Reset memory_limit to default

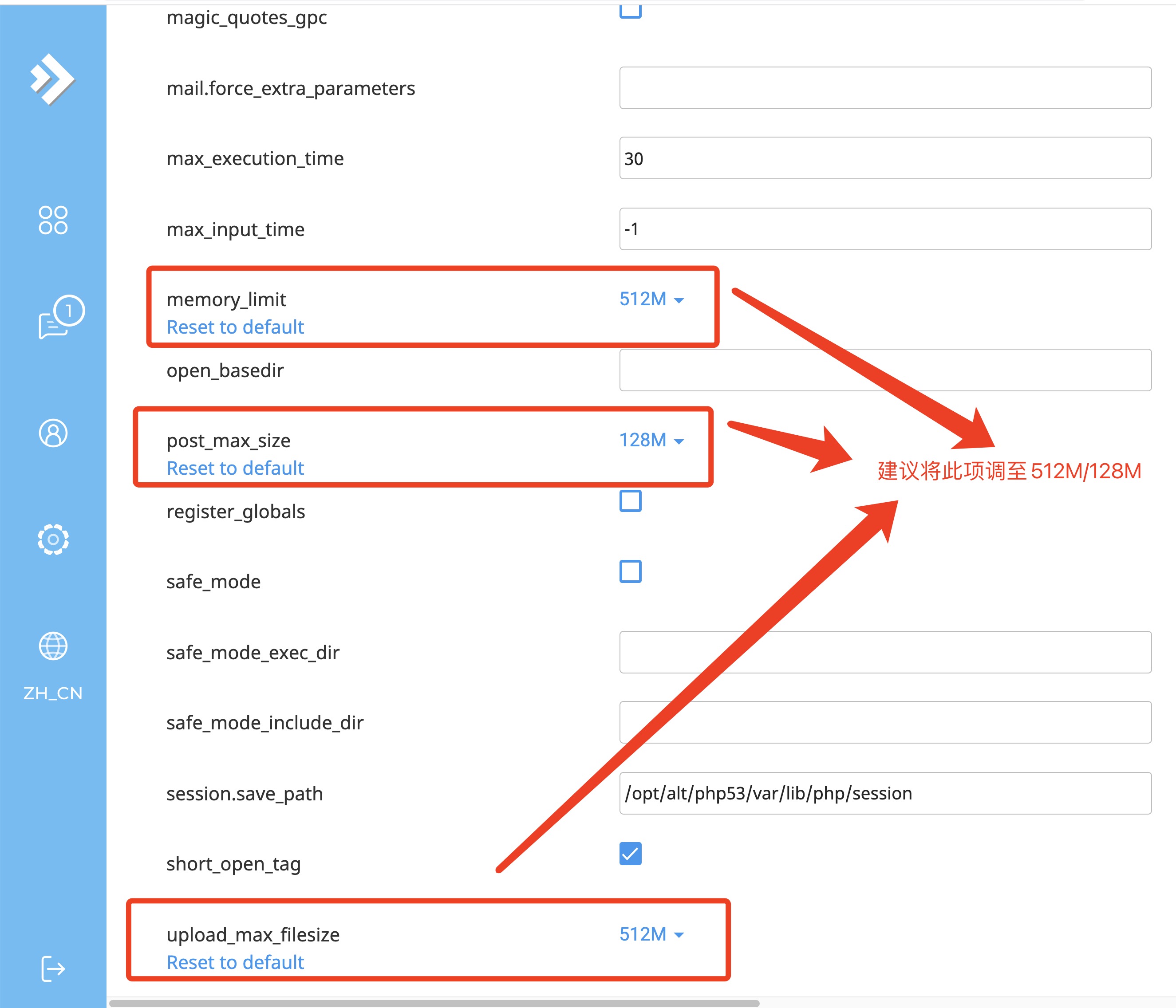pyautogui.click(x=235, y=327)
